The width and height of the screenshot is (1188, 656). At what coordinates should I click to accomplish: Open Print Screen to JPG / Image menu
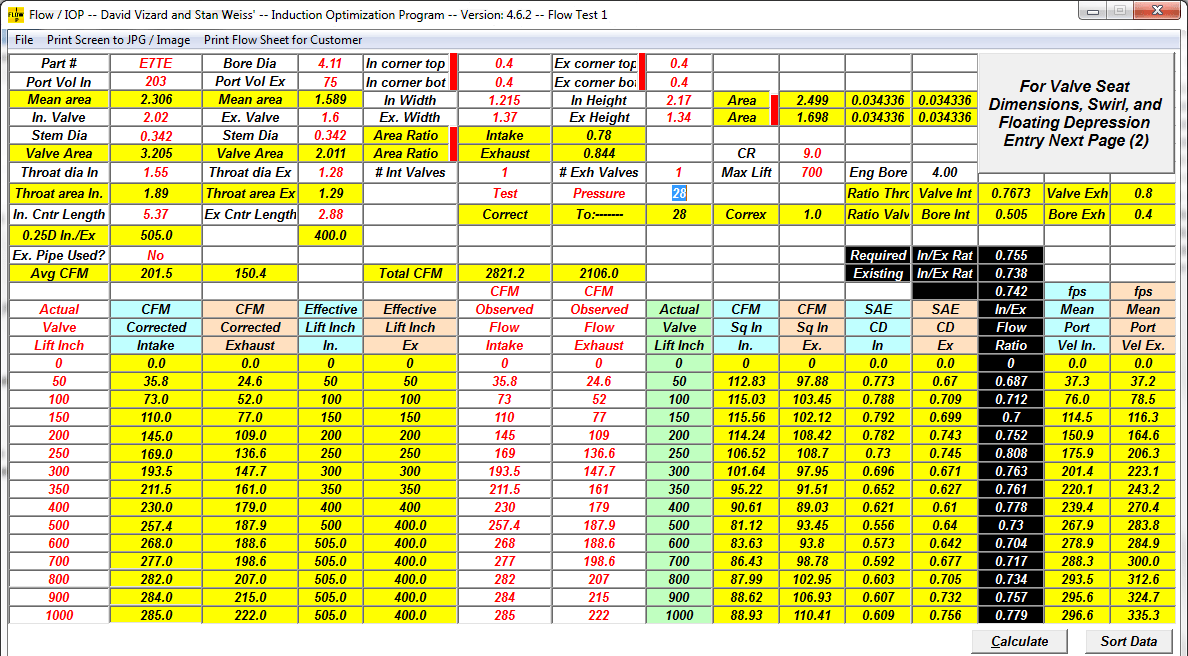tap(119, 40)
